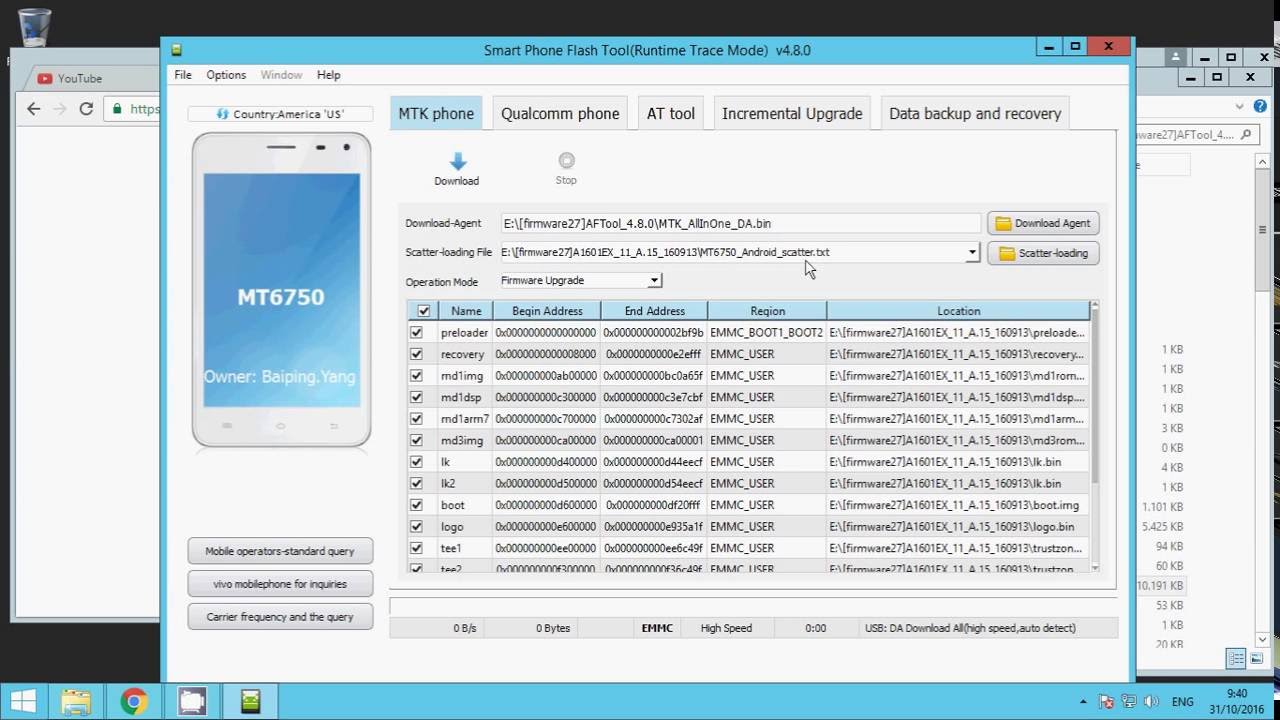Click the Country globe icon

(x=223, y=114)
